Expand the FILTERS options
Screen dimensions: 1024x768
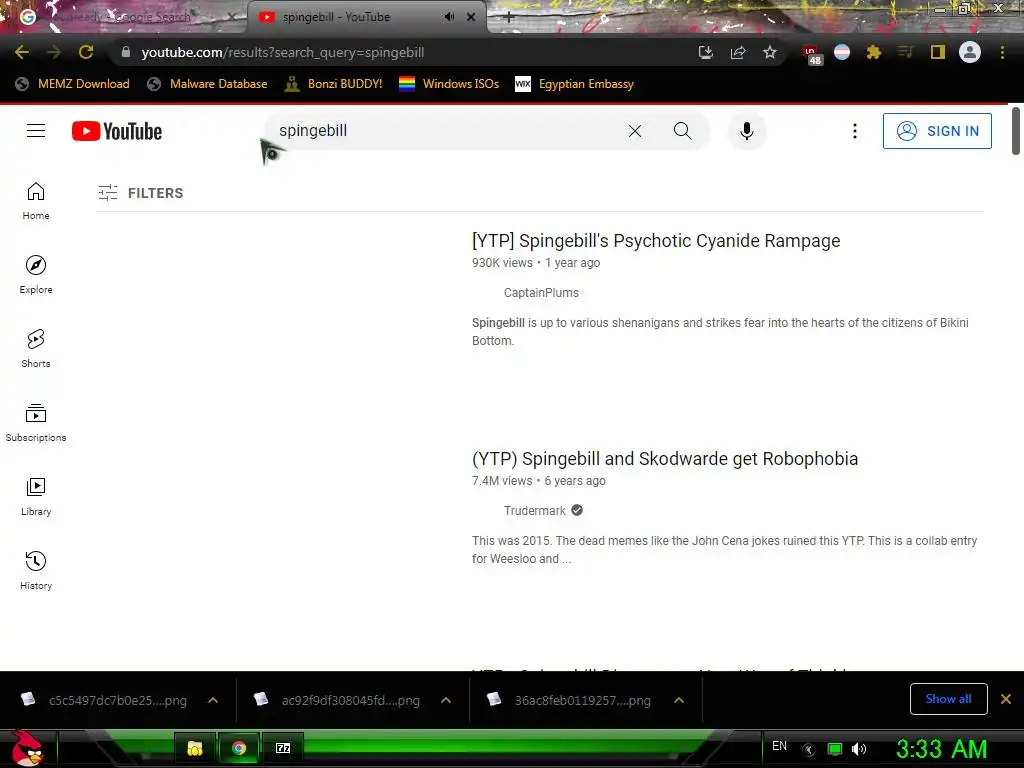140,193
